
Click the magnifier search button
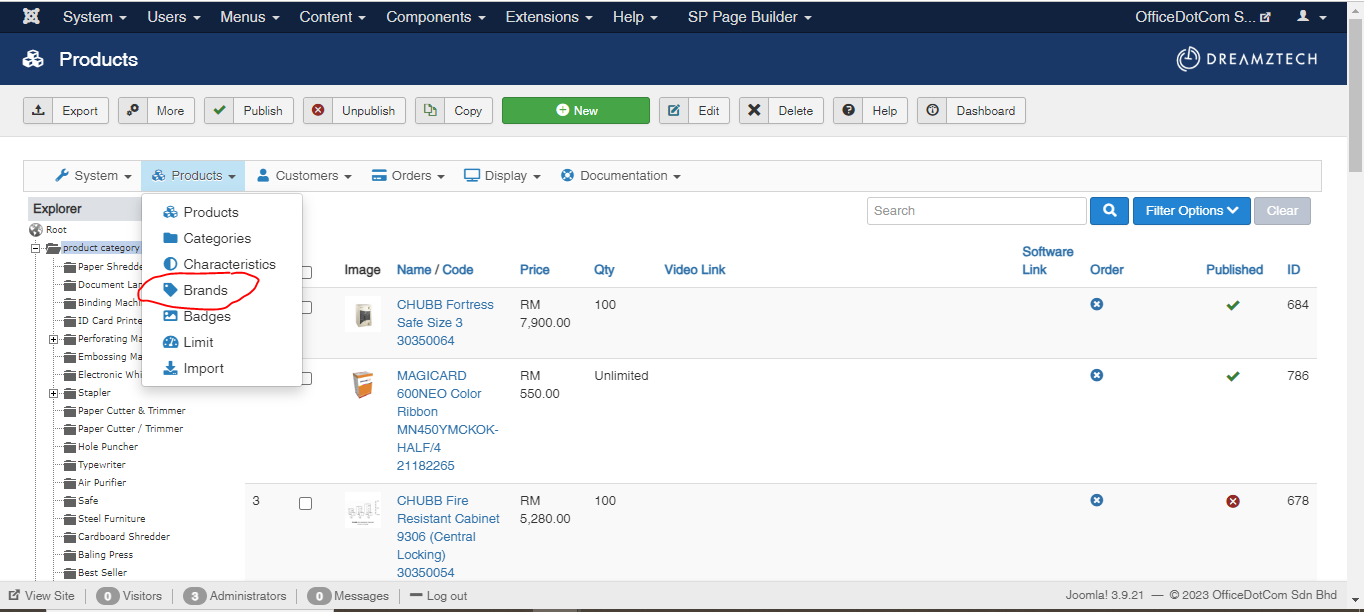click(1109, 211)
